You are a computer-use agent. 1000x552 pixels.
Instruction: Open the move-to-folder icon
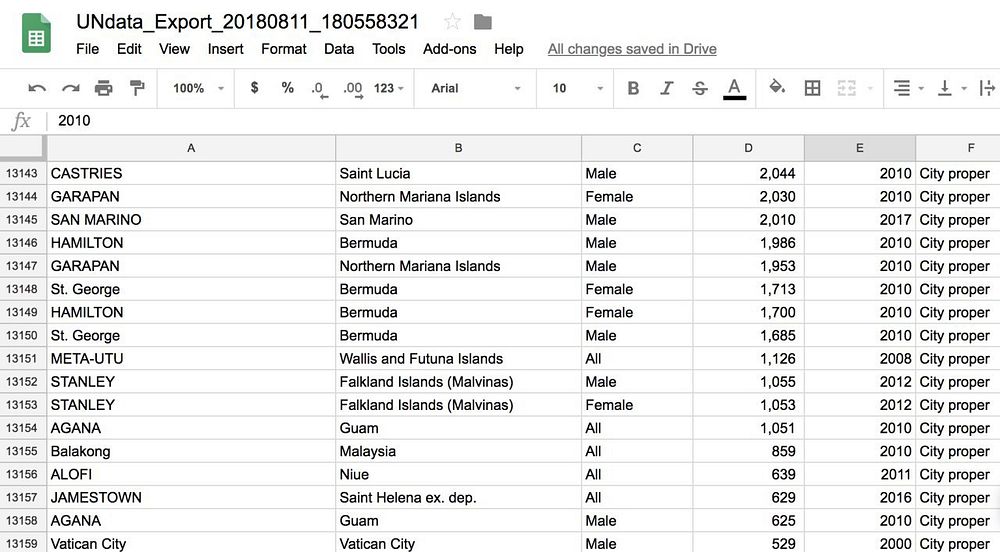(x=483, y=22)
